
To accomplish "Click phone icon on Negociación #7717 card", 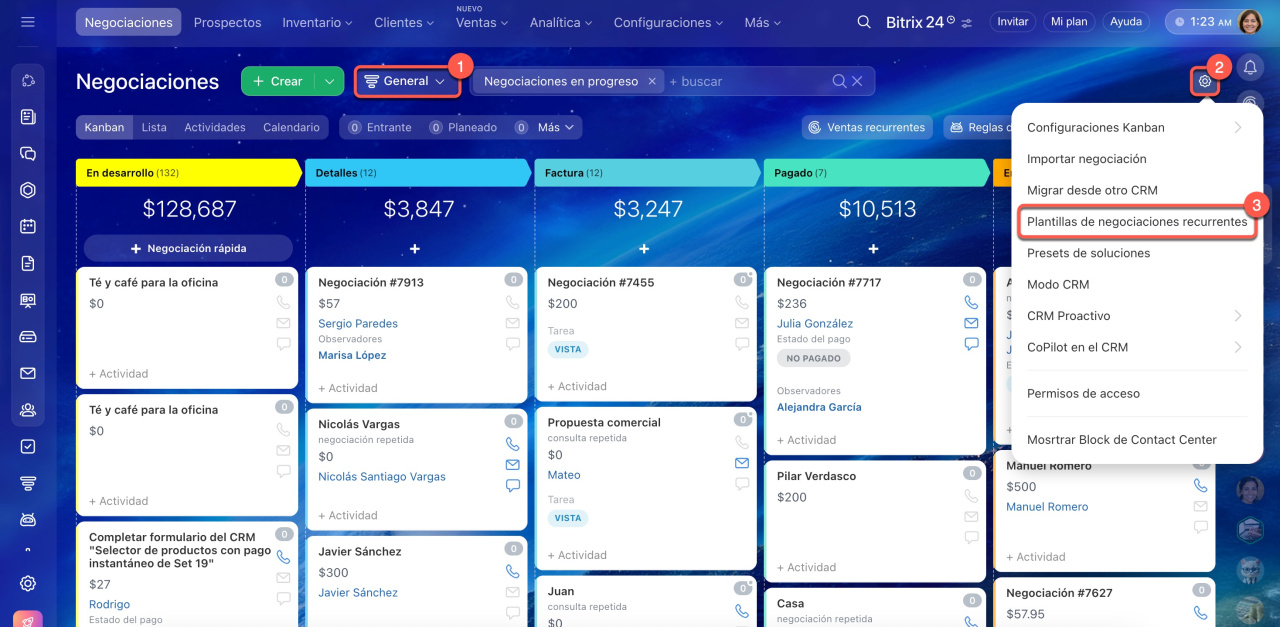I will pos(971,302).
